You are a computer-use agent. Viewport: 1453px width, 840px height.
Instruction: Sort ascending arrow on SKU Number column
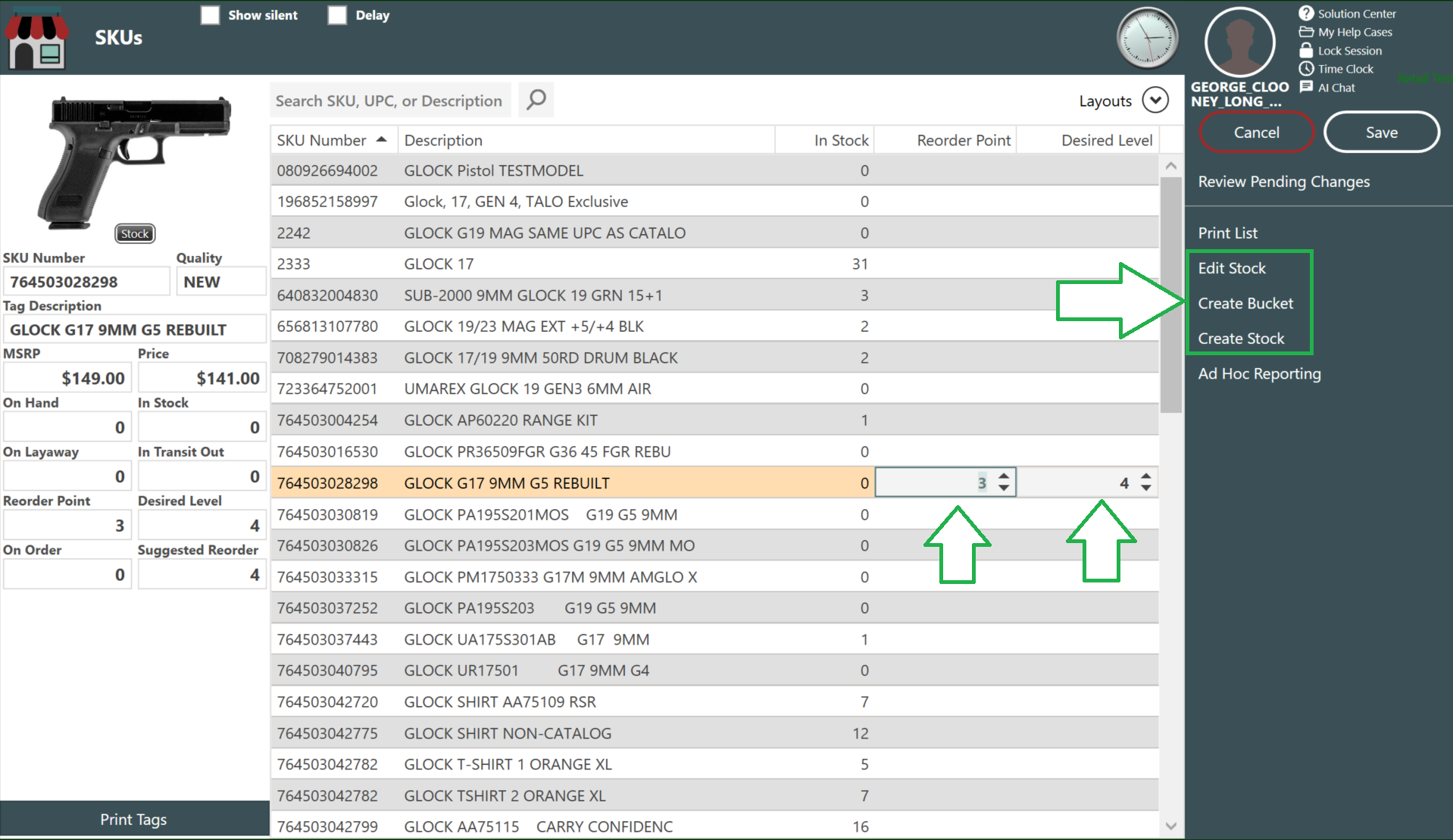pyautogui.click(x=381, y=139)
